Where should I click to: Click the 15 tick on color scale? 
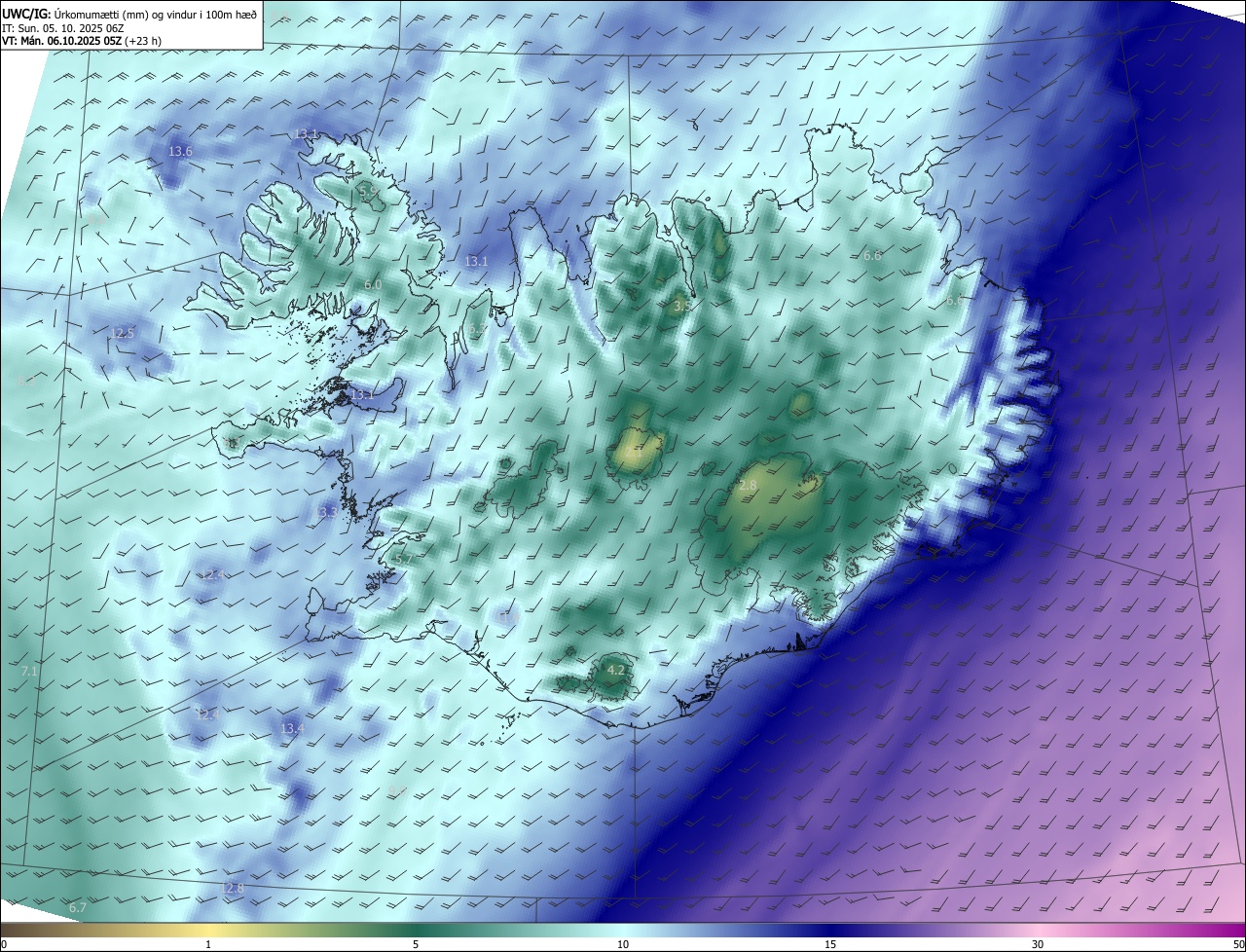point(830,944)
